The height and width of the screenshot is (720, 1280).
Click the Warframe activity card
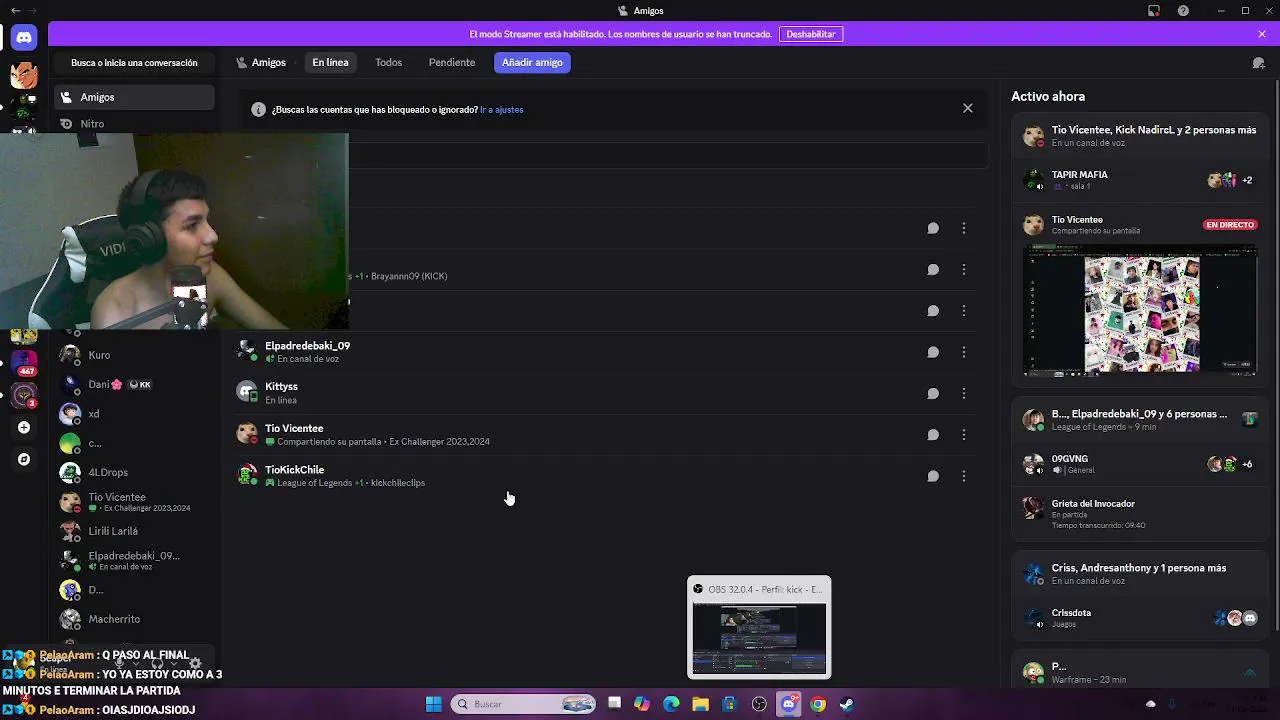1140,672
